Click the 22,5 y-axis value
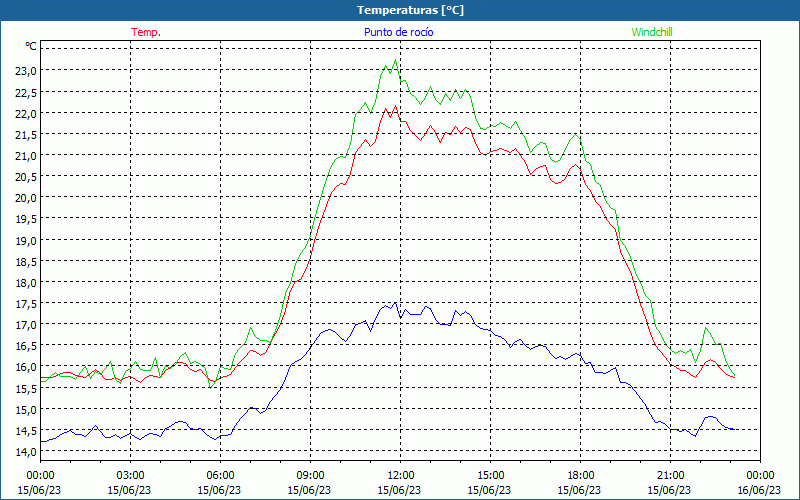Viewport: 800px width, 500px height. [26, 92]
